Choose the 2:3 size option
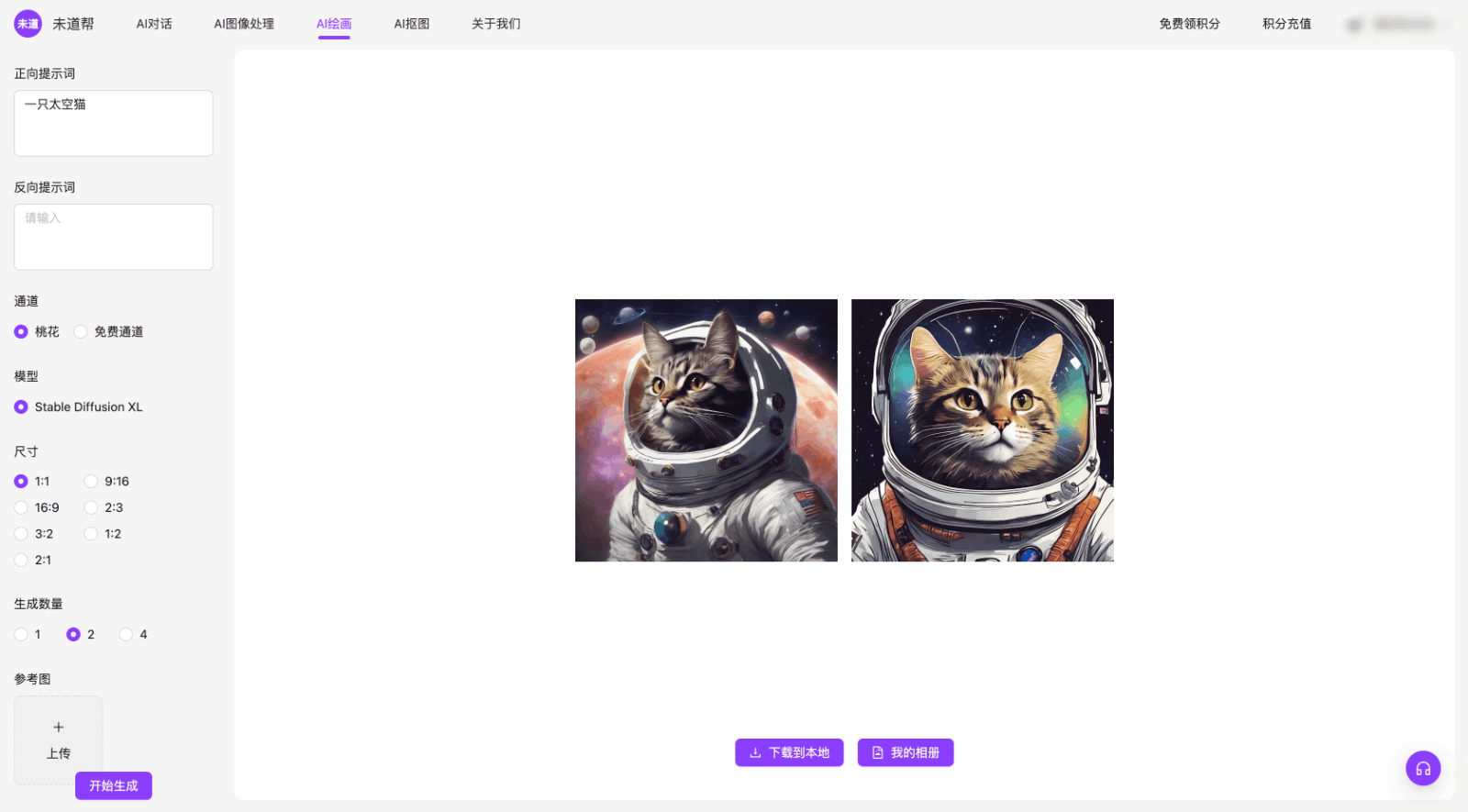Image resolution: width=1468 pixels, height=812 pixels. (91, 507)
